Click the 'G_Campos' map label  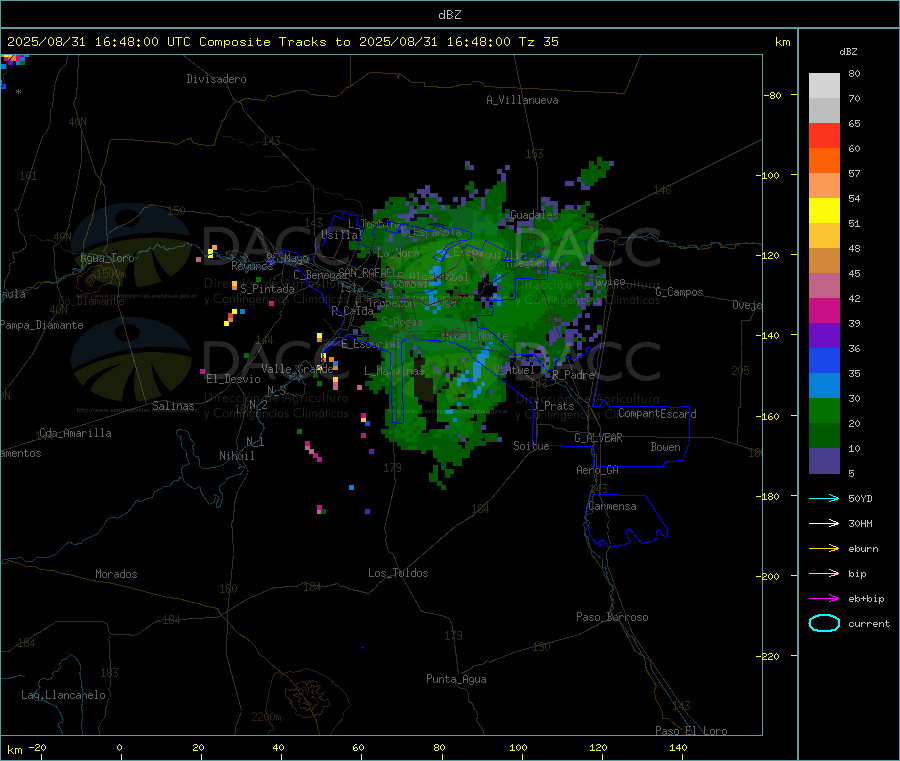pyautogui.click(x=679, y=292)
